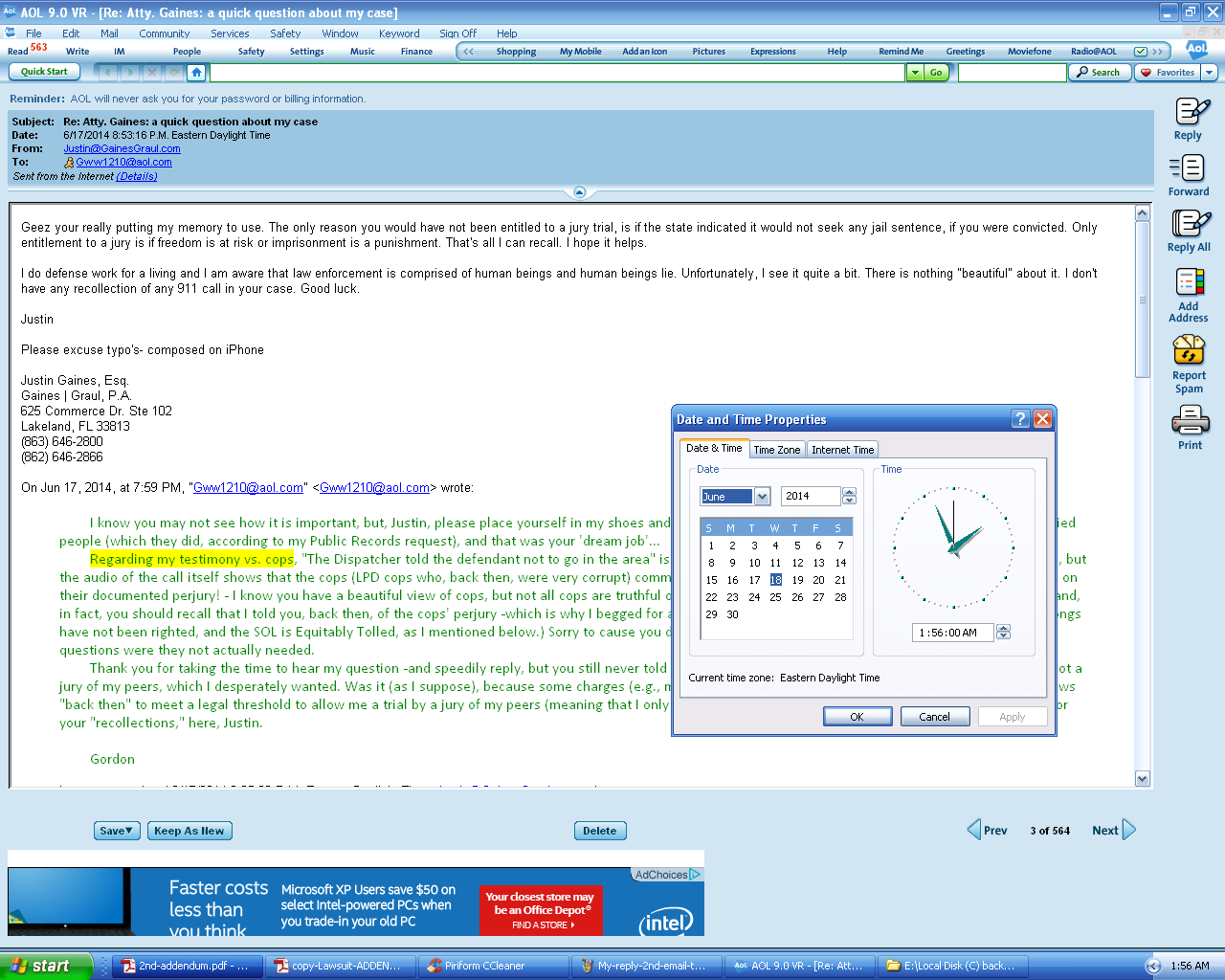
Task: Open the Keyword menu
Action: click(x=399, y=33)
